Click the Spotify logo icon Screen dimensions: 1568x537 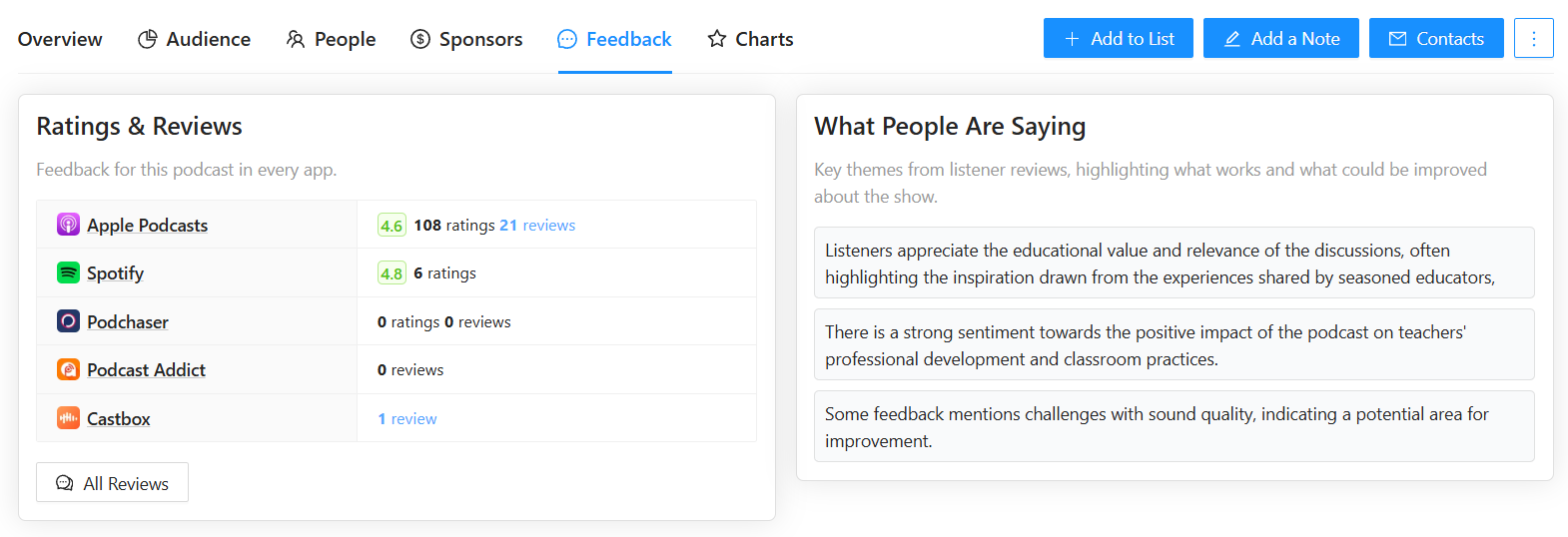(x=68, y=272)
